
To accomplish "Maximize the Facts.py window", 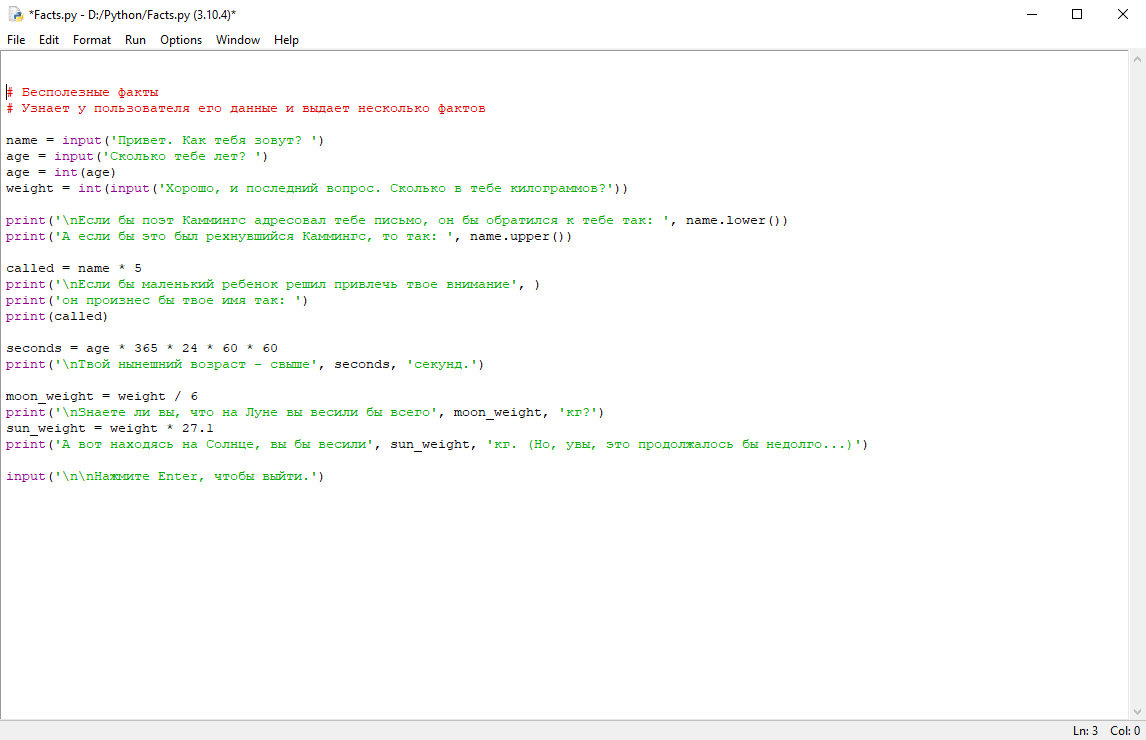I will click(1077, 14).
